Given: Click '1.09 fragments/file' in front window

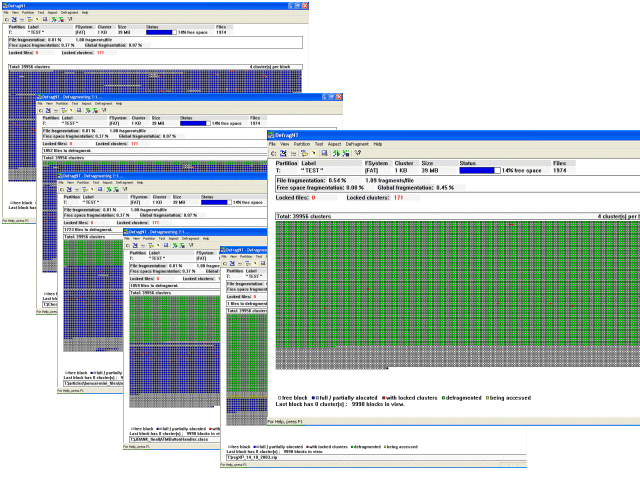Looking at the screenshot, I should pyautogui.click(x=389, y=180).
